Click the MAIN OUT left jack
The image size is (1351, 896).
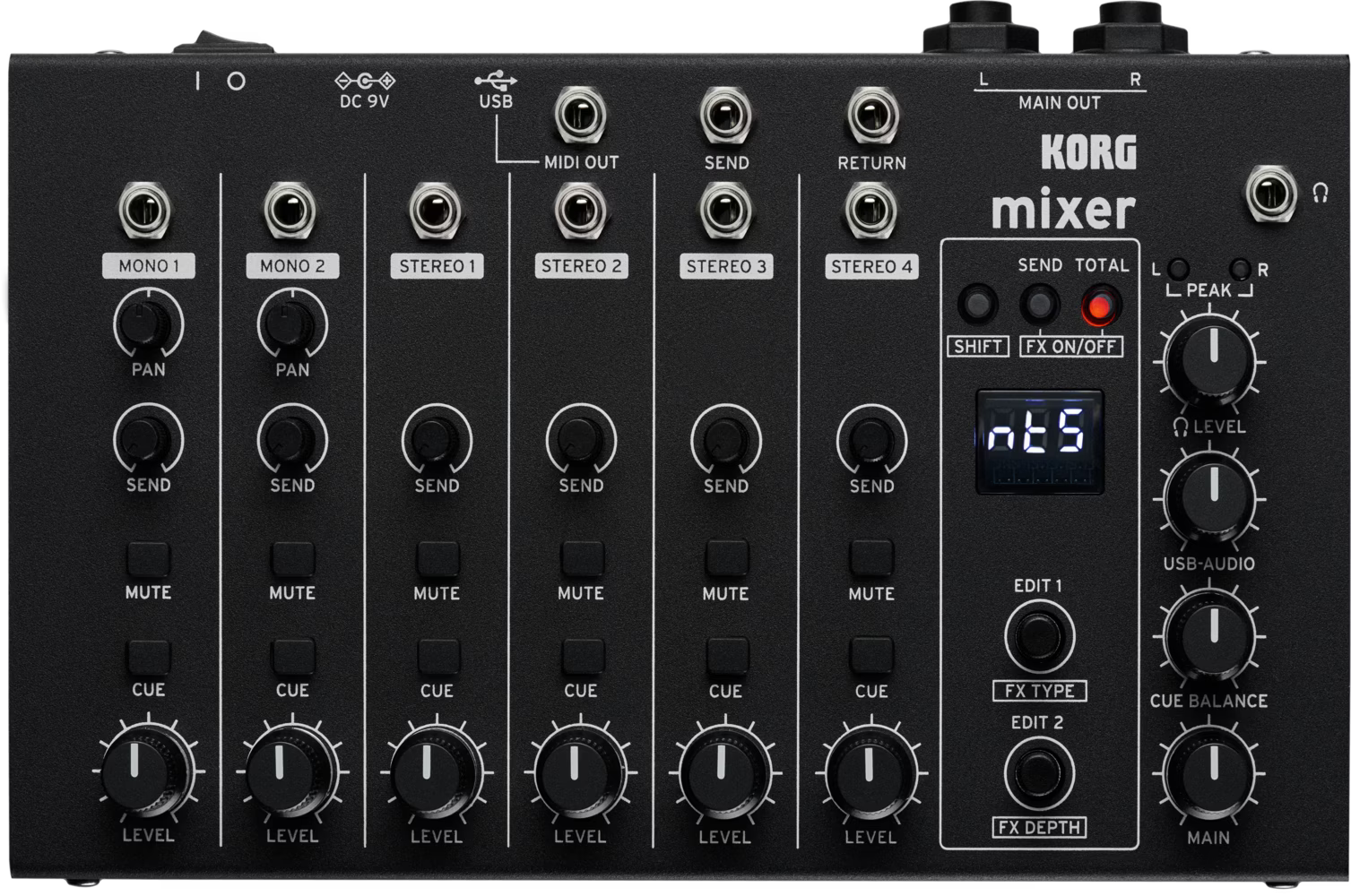pyautogui.click(x=983, y=27)
